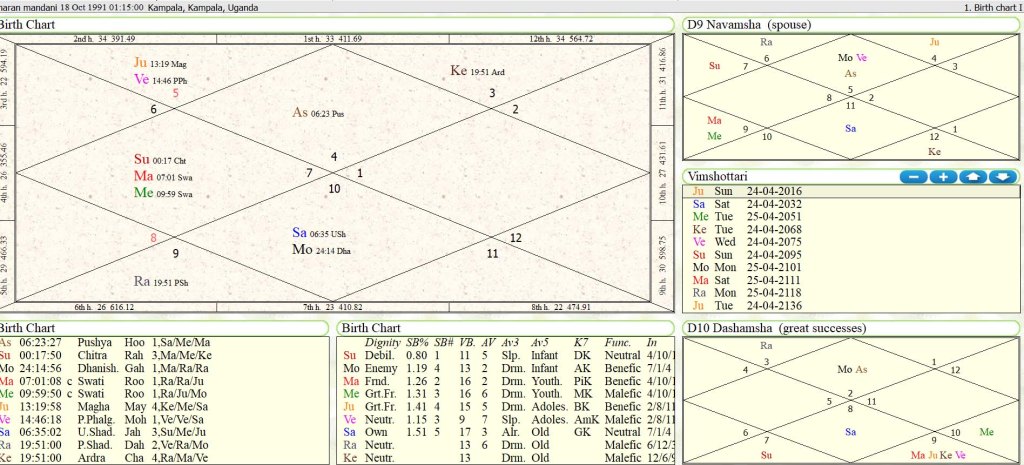Click the minus button in Vimshottari panel
The width and height of the screenshot is (1024, 465).
click(913, 177)
